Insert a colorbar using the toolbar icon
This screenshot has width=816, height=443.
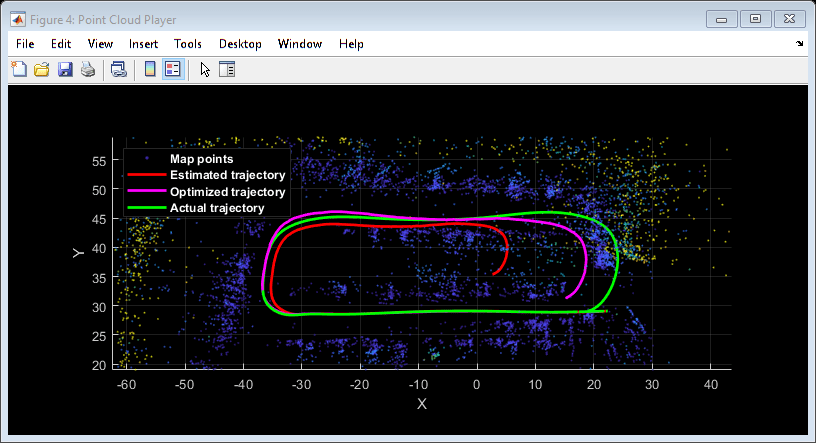coord(149,69)
